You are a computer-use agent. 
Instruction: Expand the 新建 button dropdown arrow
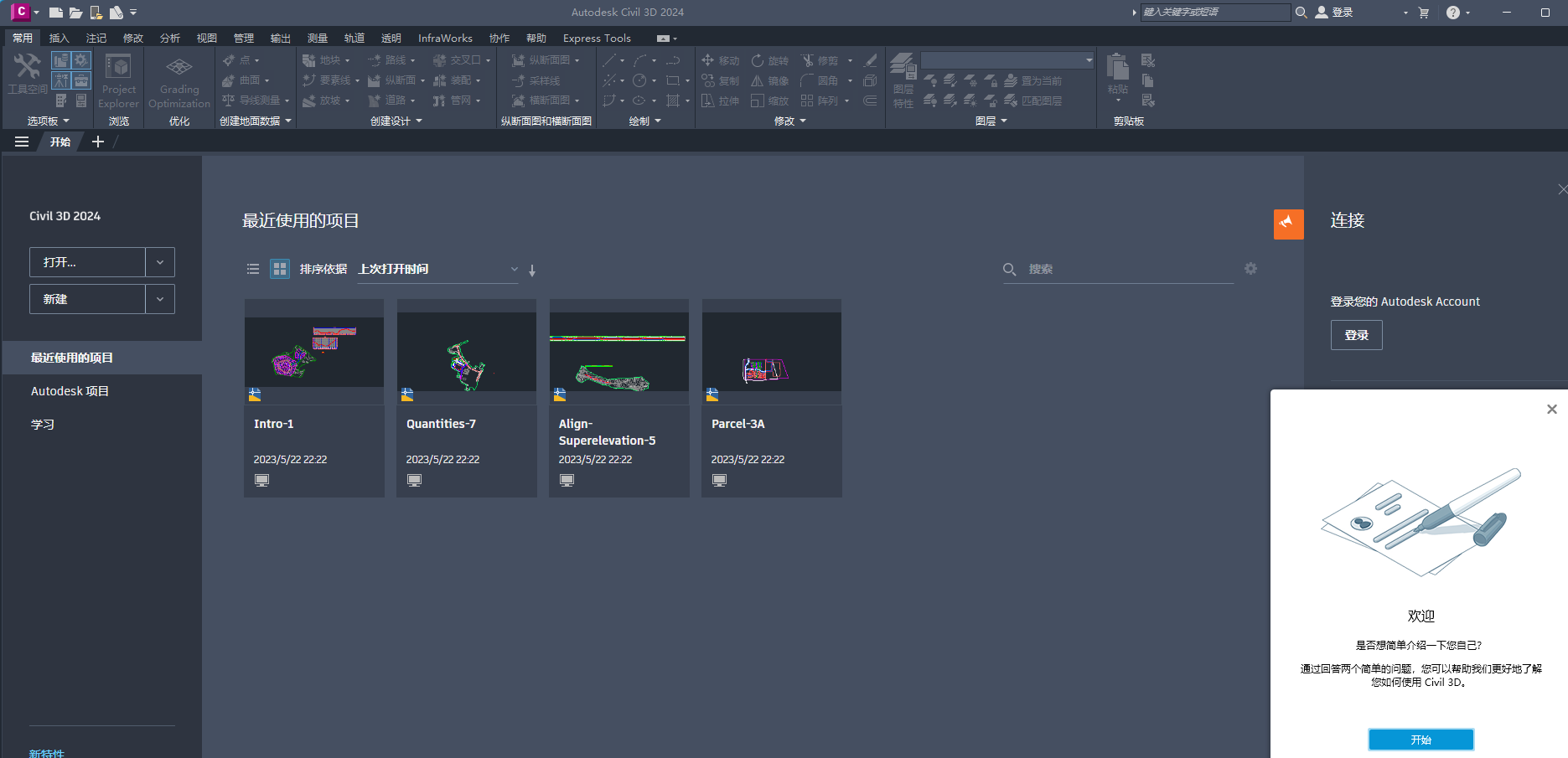pyautogui.click(x=160, y=299)
